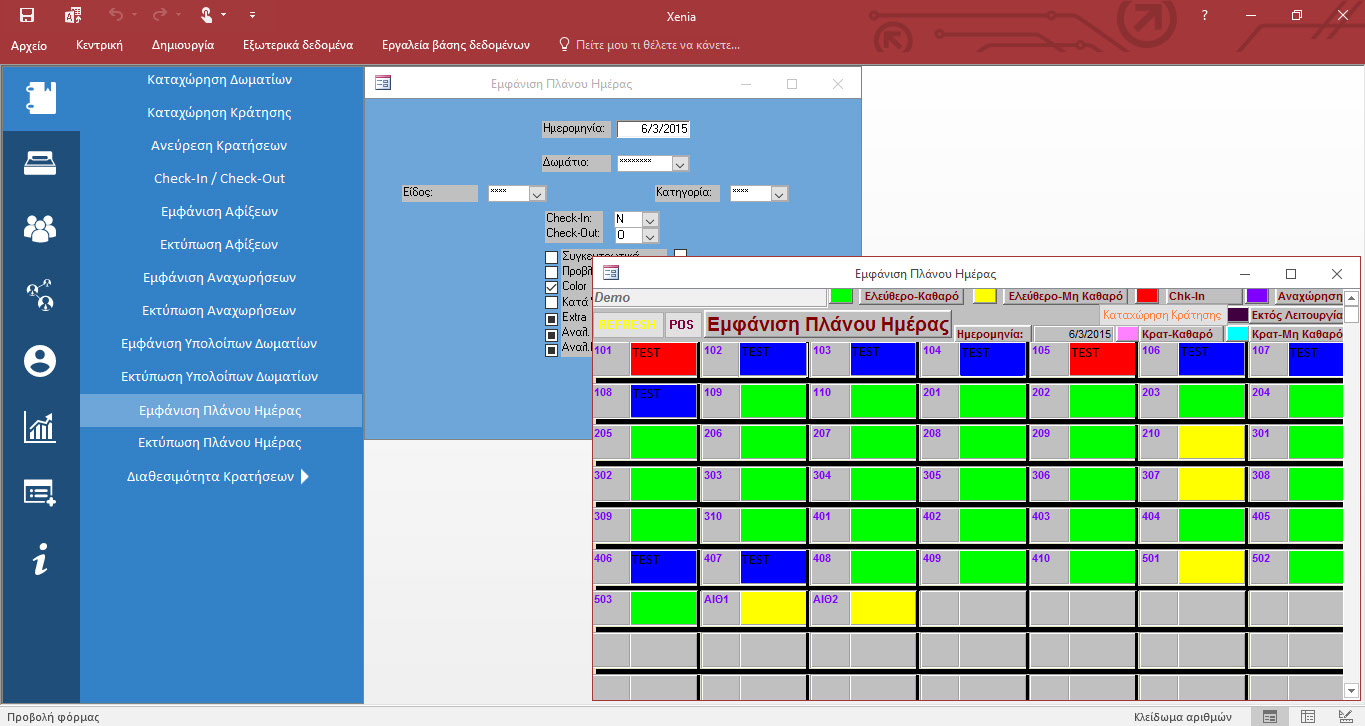Switch to Datasheet view in status bar
This screenshot has height=726, width=1365.
(1307, 716)
